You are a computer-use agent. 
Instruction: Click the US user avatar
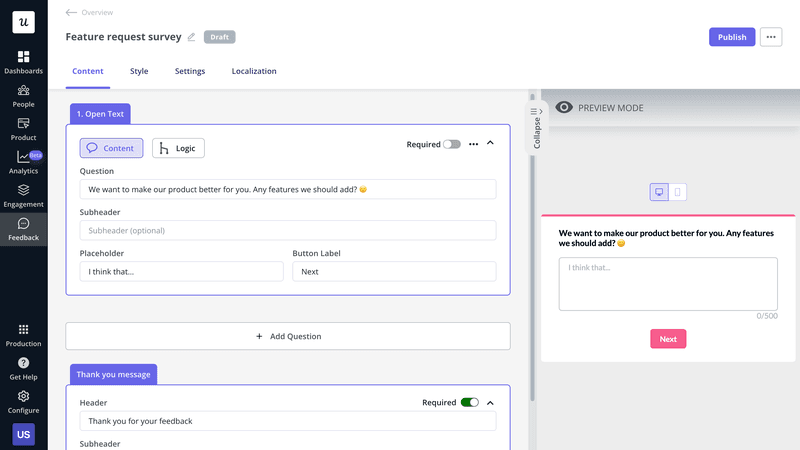pos(23,434)
